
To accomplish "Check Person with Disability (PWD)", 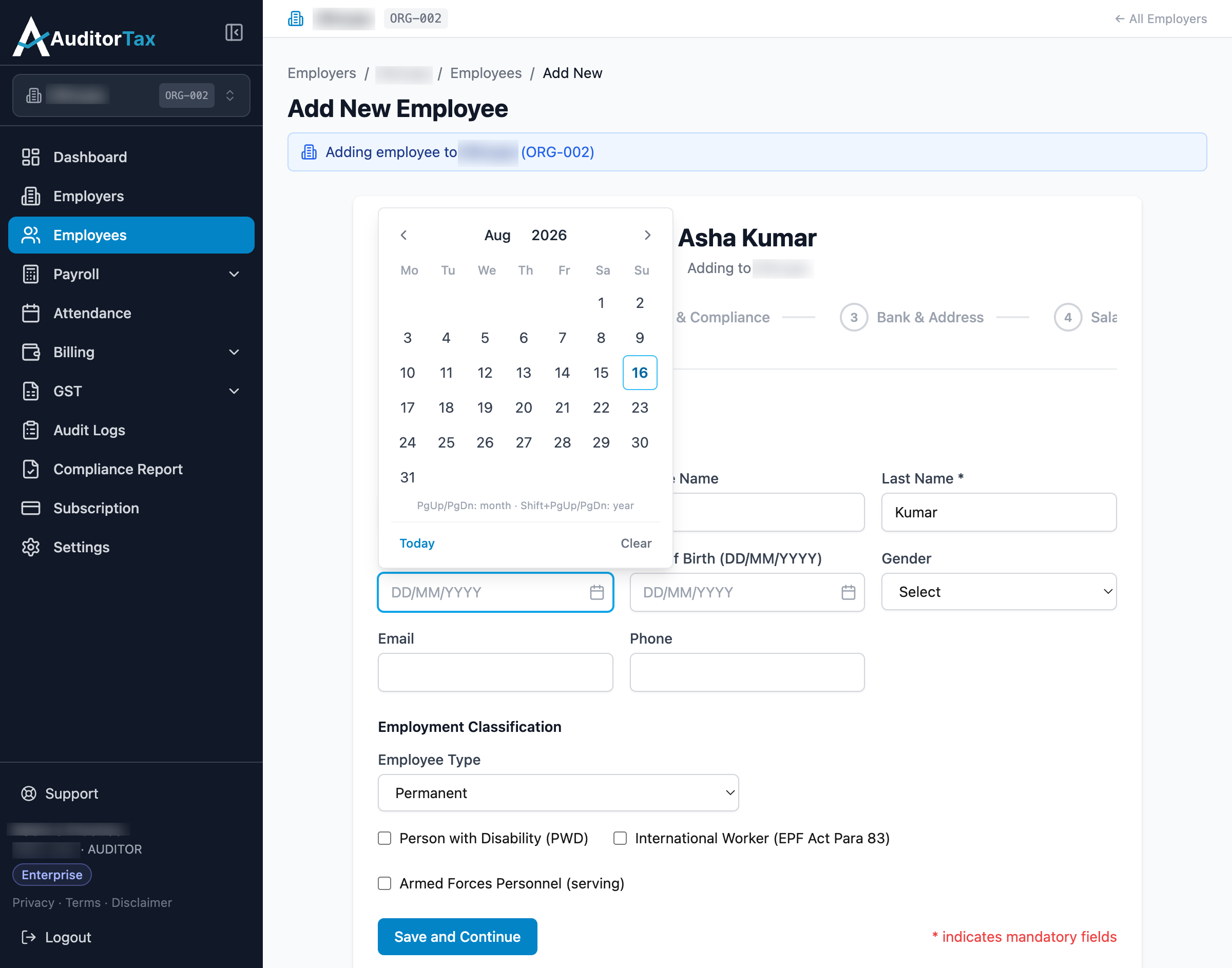I will click(385, 839).
